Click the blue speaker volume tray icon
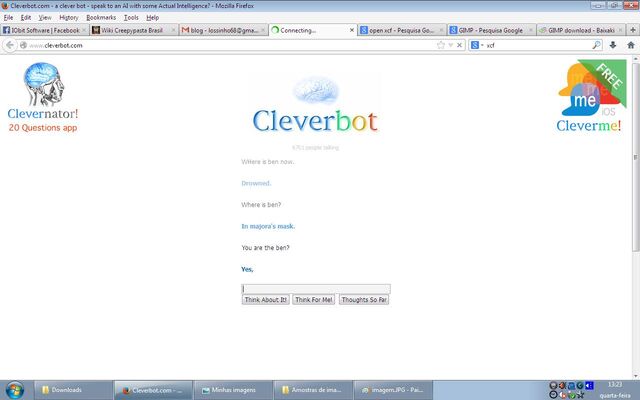The image size is (640, 400). pos(589,385)
